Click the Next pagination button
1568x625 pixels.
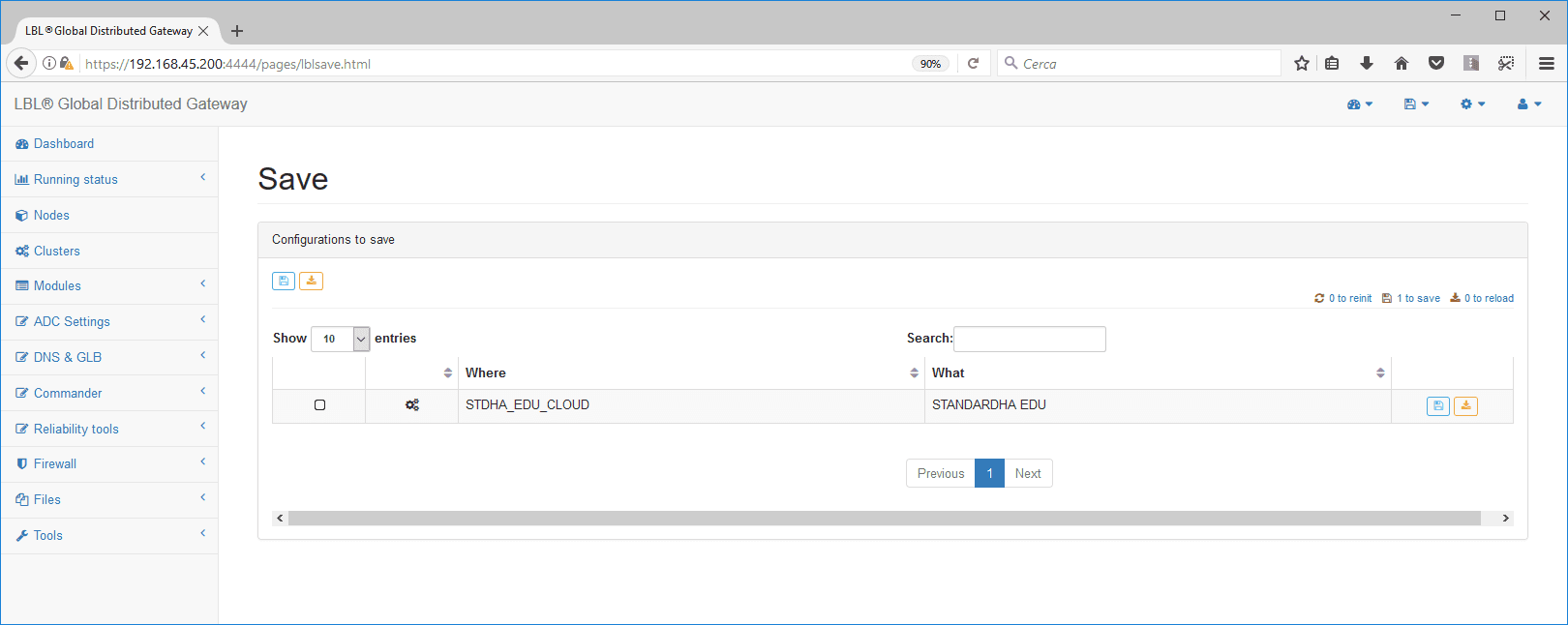[1028, 473]
